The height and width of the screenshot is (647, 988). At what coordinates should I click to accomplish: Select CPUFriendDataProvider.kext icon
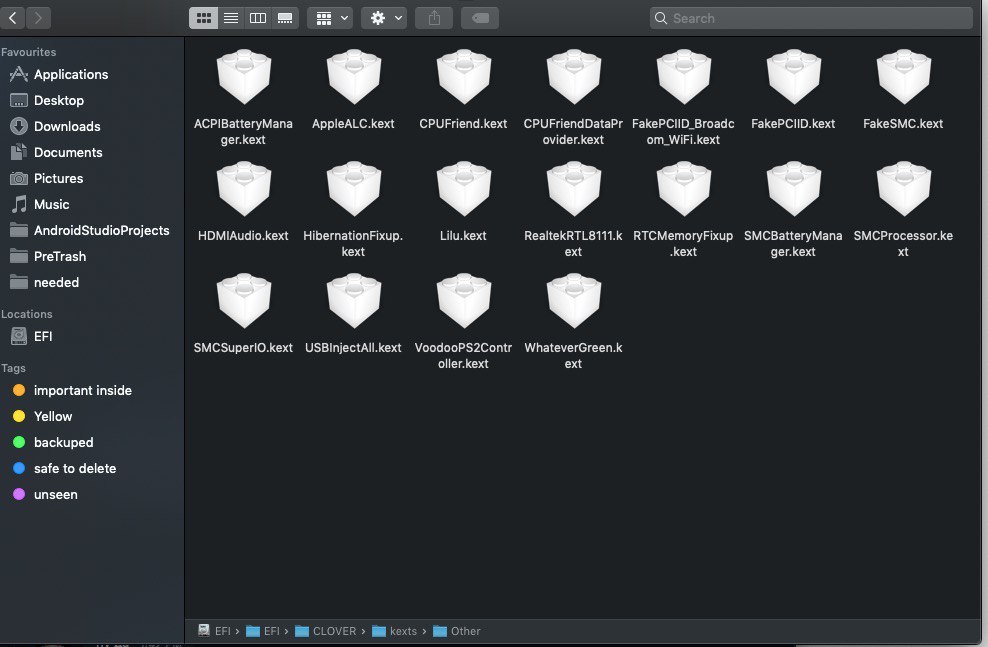(x=573, y=77)
